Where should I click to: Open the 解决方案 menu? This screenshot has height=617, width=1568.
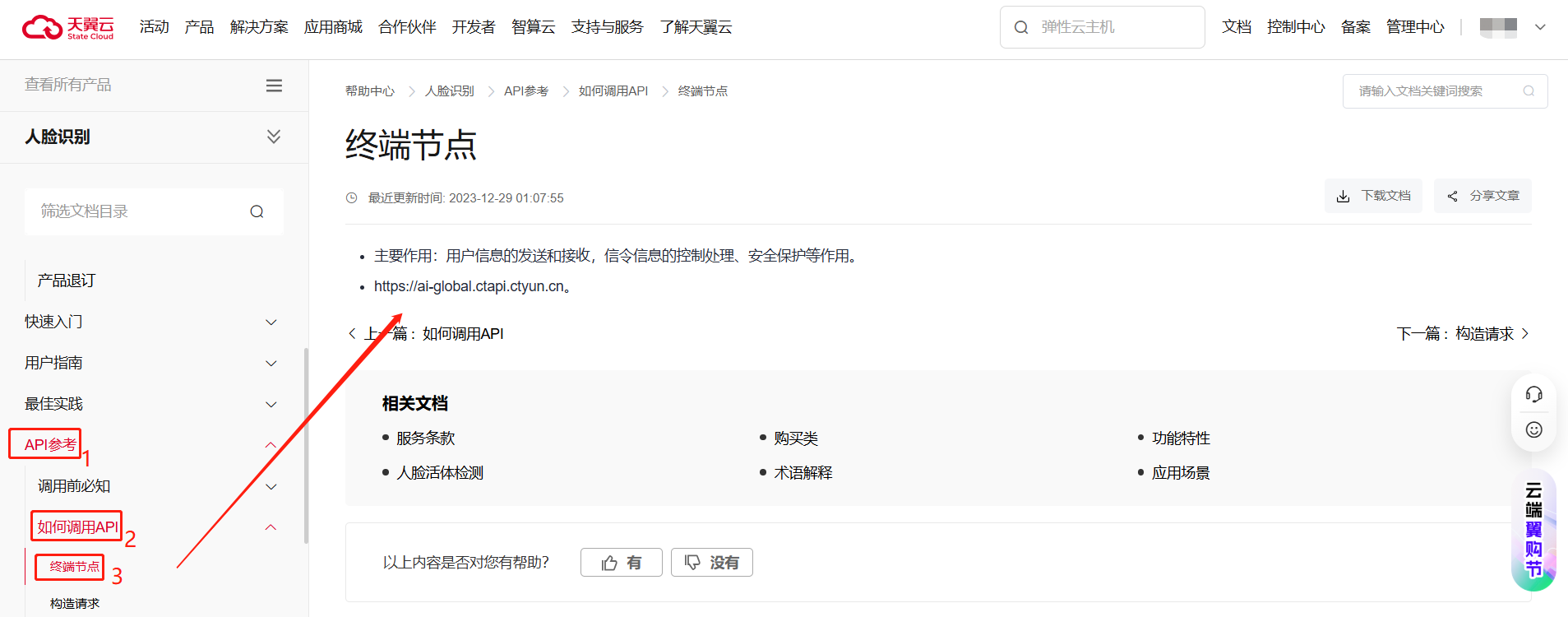point(259,27)
